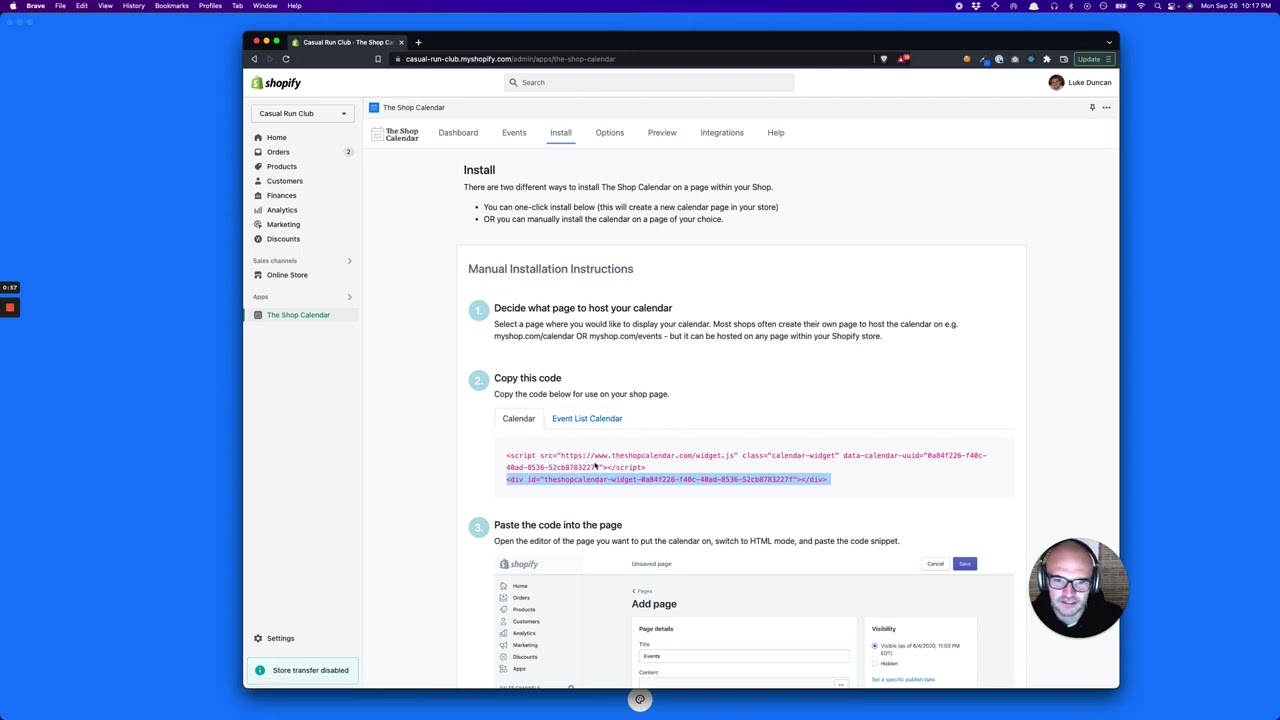The width and height of the screenshot is (1280, 720).
Task: Close the Casual Run Club browser tab
Action: [x=401, y=42]
